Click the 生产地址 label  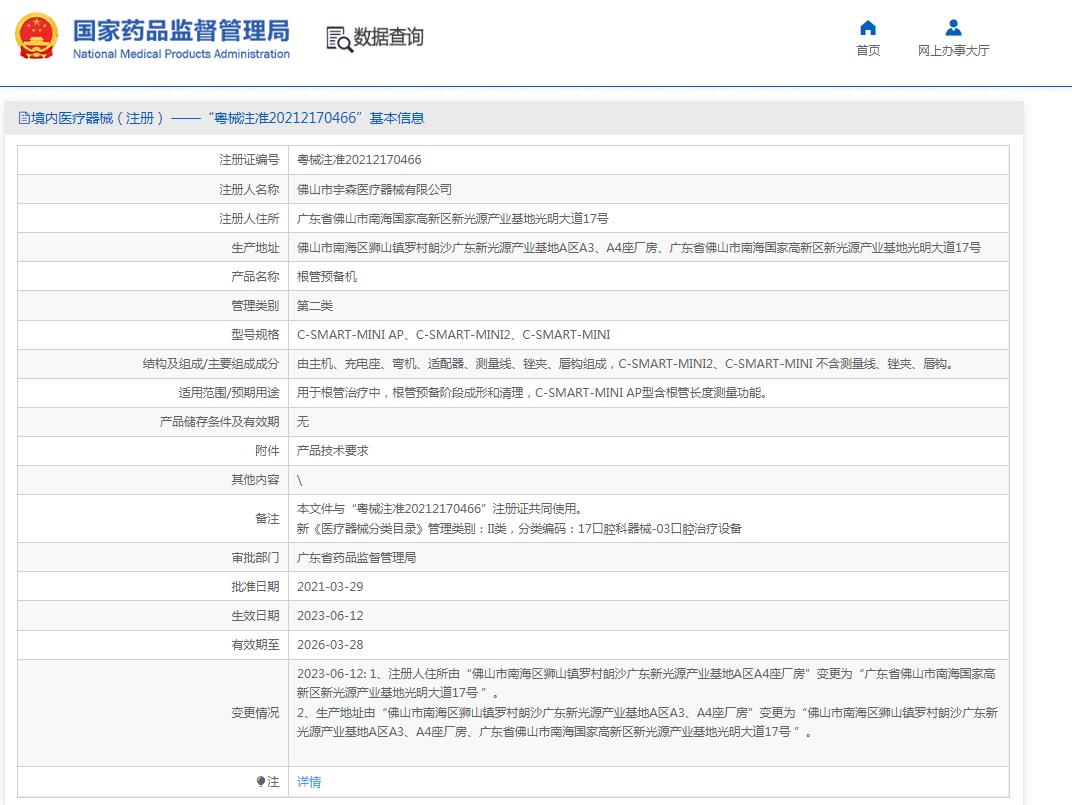[x=255, y=248]
